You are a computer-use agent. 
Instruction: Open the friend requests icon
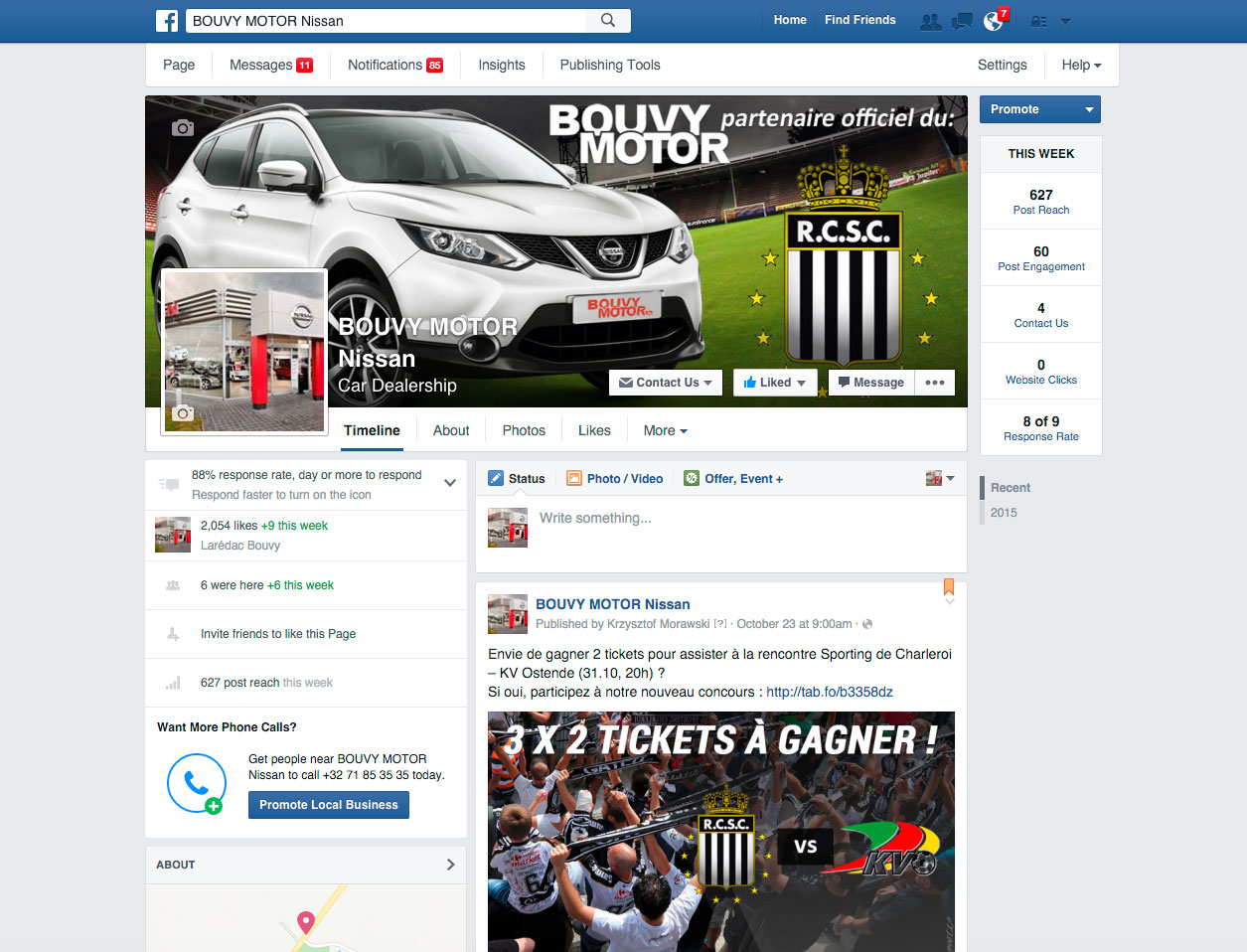pyautogui.click(x=930, y=21)
